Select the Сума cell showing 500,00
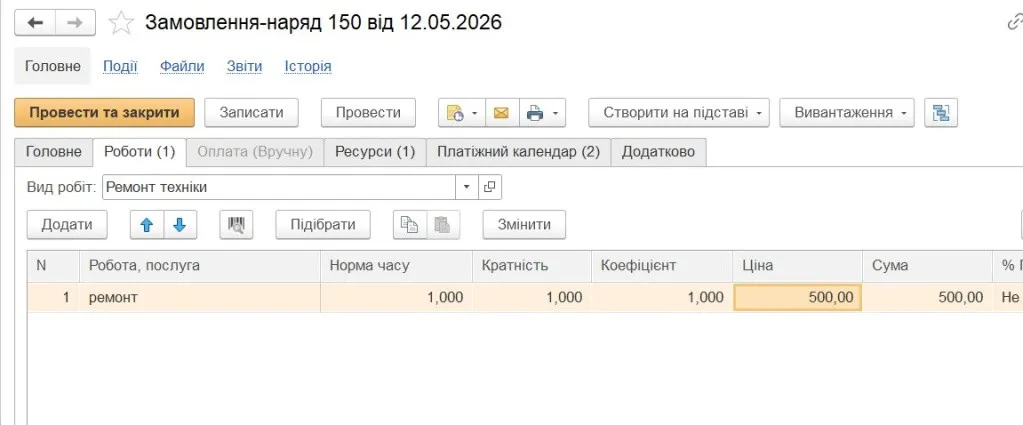Viewport: 1023px width, 425px height. (x=927, y=298)
